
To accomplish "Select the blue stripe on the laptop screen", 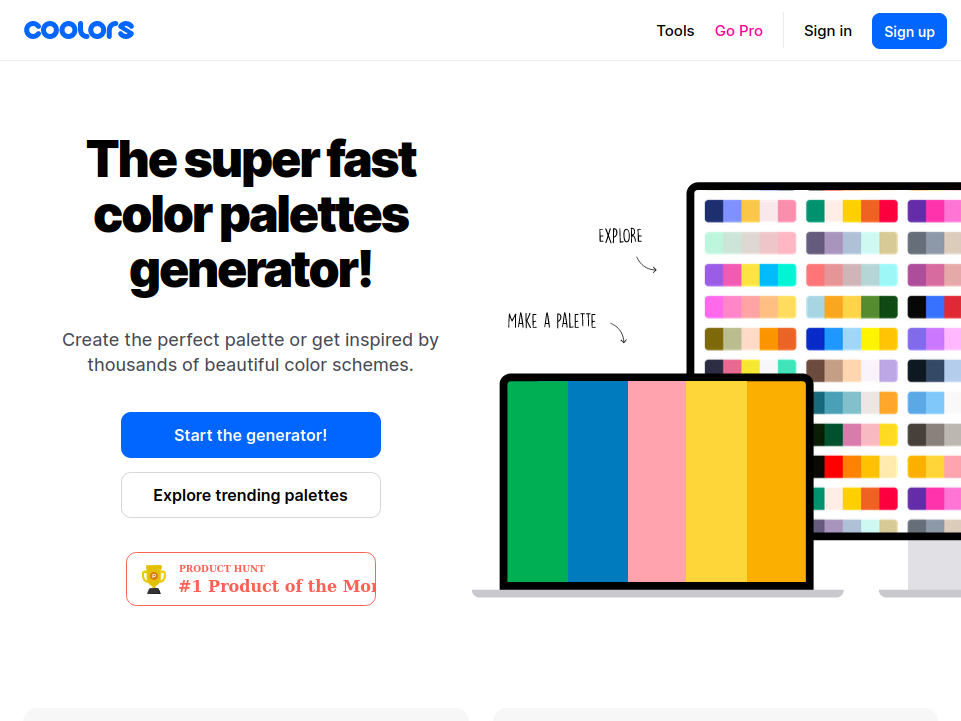I will pyautogui.click(x=597, y=481).
